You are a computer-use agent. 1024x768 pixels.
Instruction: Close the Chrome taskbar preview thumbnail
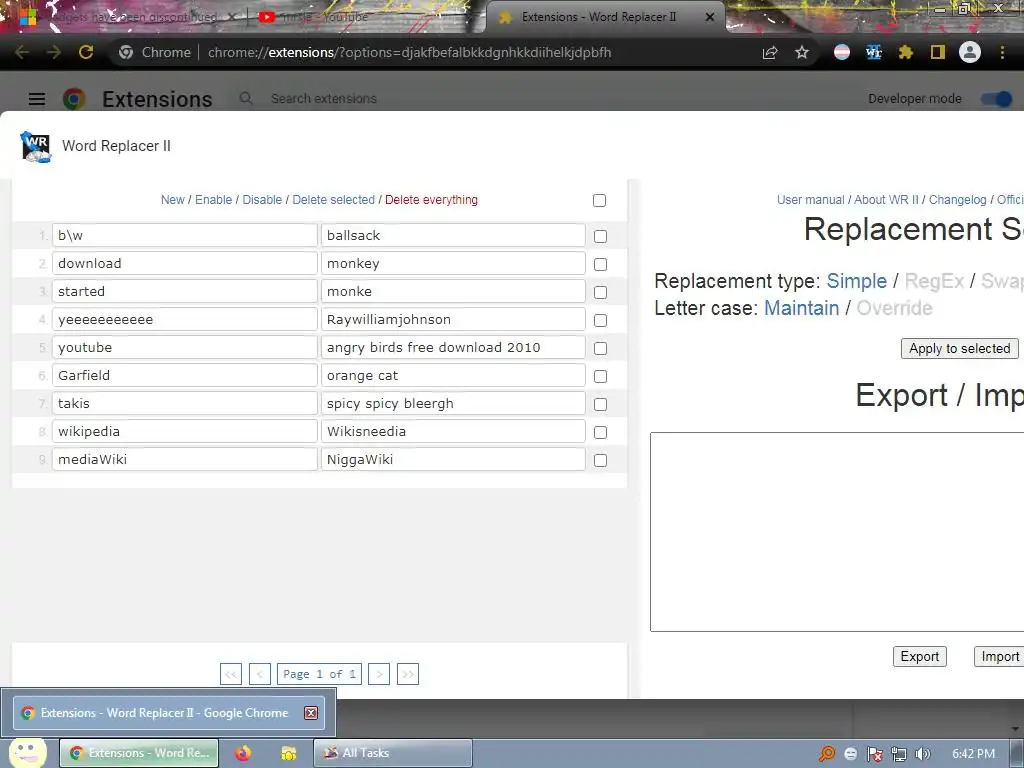click(311, 713)
